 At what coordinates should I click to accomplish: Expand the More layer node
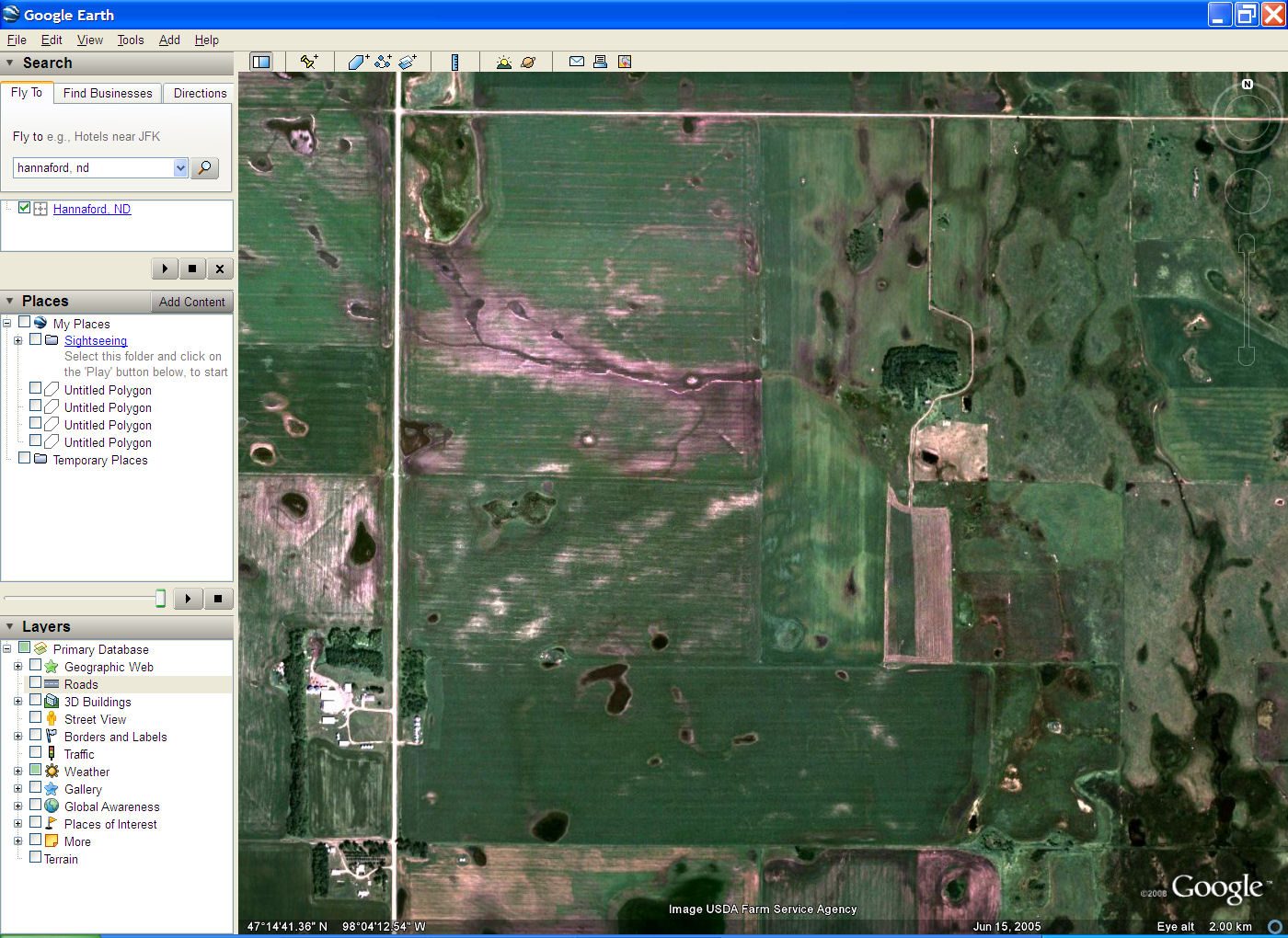click(x=17, y=841)
